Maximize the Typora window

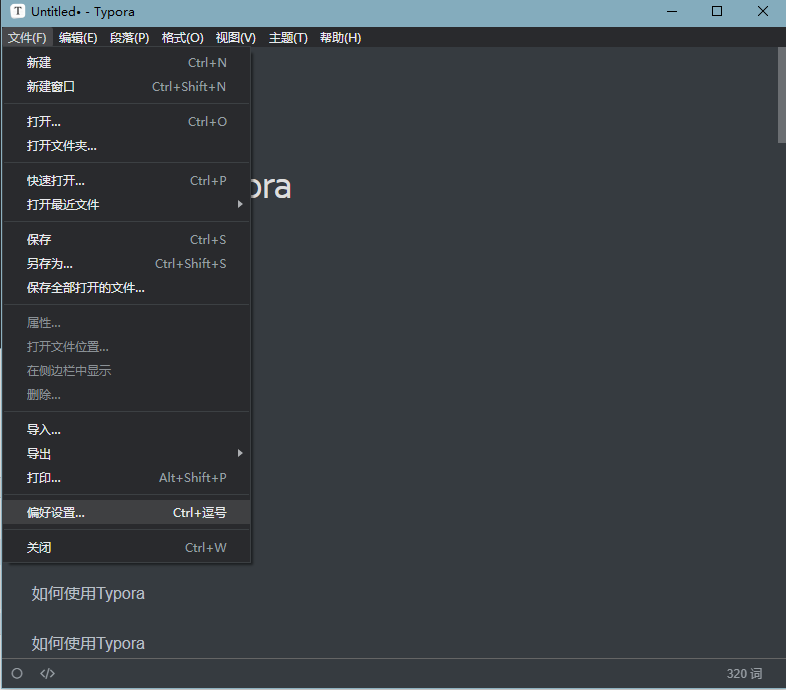[717, 11]
